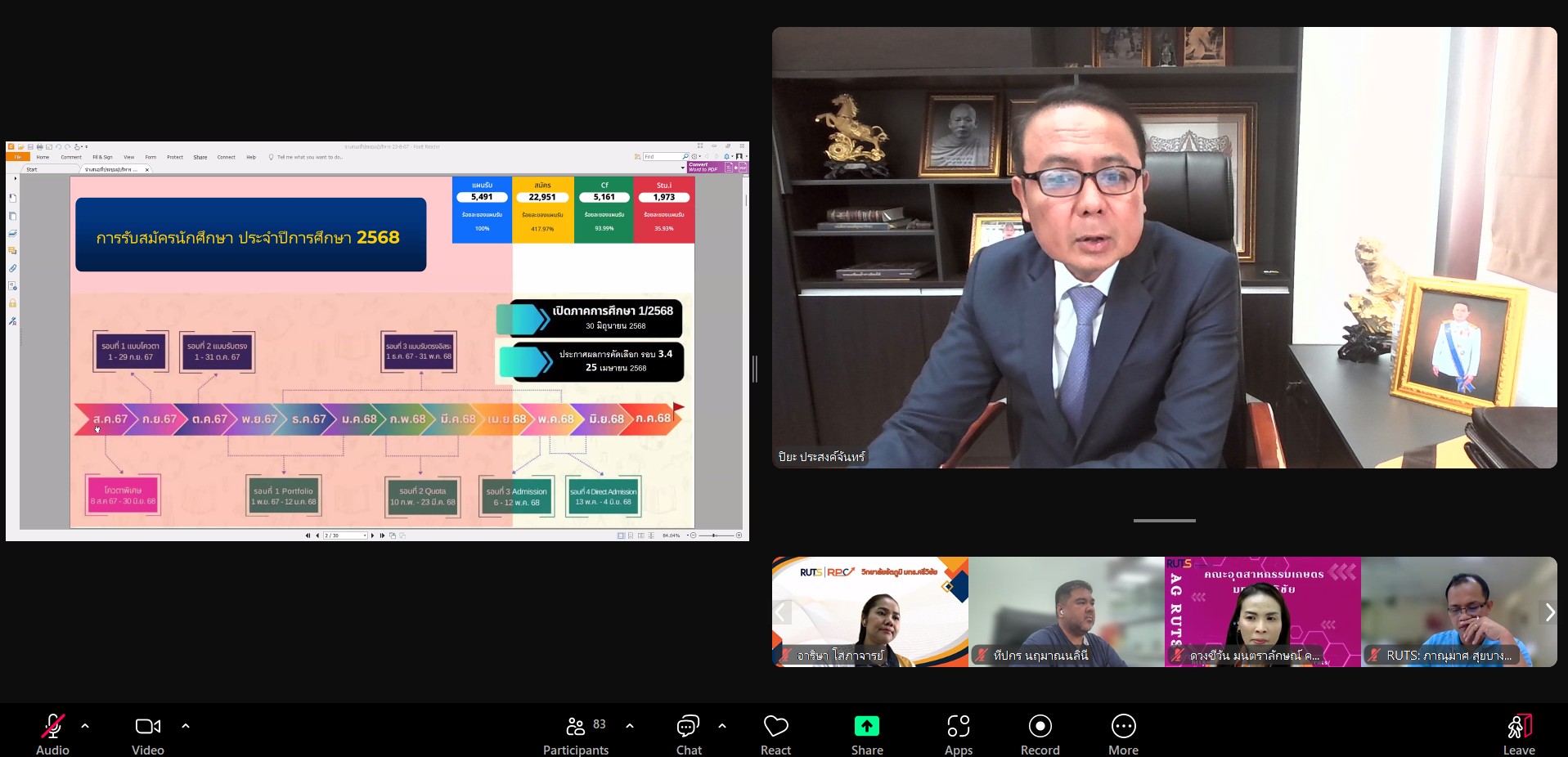Image resolution: width=1568 pixels, height=757 pixels.
Task: Open the More options menu
Action: pyautogui.click(x=1124, y=734)
